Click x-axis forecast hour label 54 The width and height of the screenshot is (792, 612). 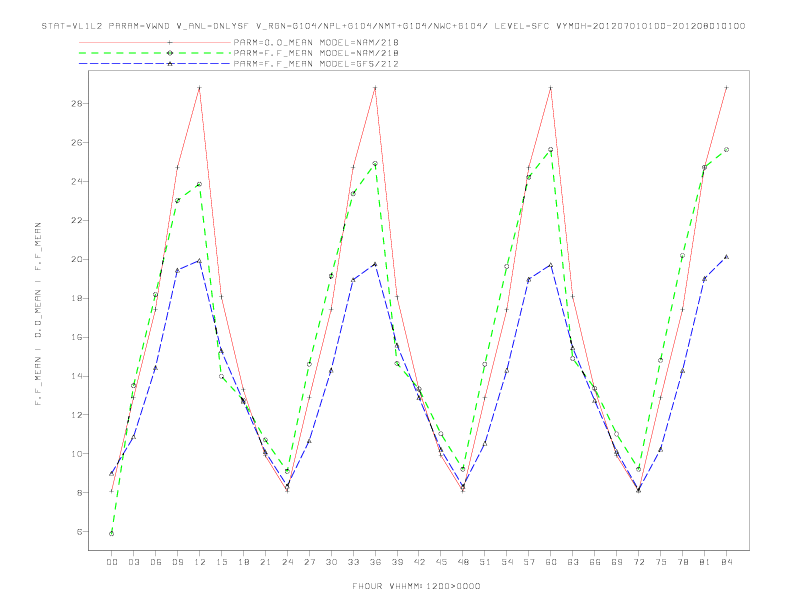507,562
